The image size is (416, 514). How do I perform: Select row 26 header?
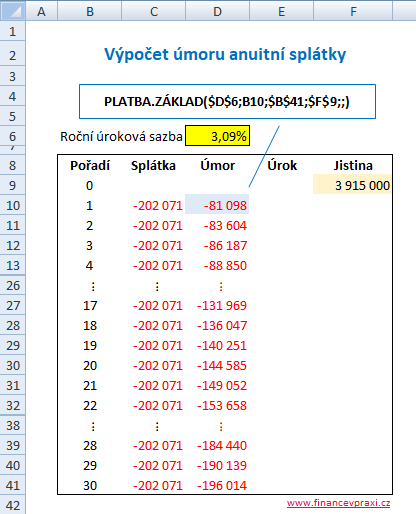tap(13, 285)
